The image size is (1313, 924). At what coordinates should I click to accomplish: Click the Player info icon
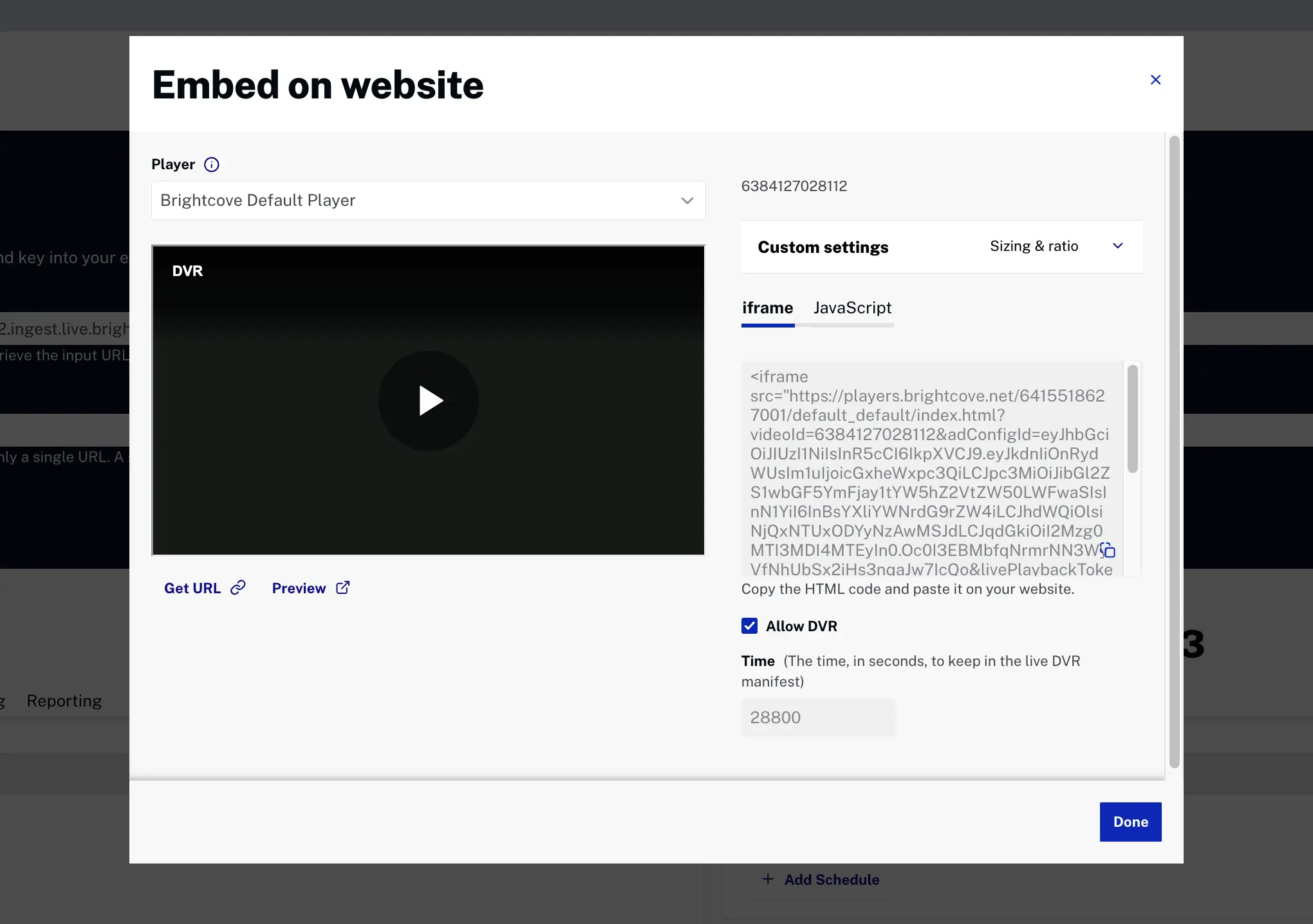pos(211,165)
